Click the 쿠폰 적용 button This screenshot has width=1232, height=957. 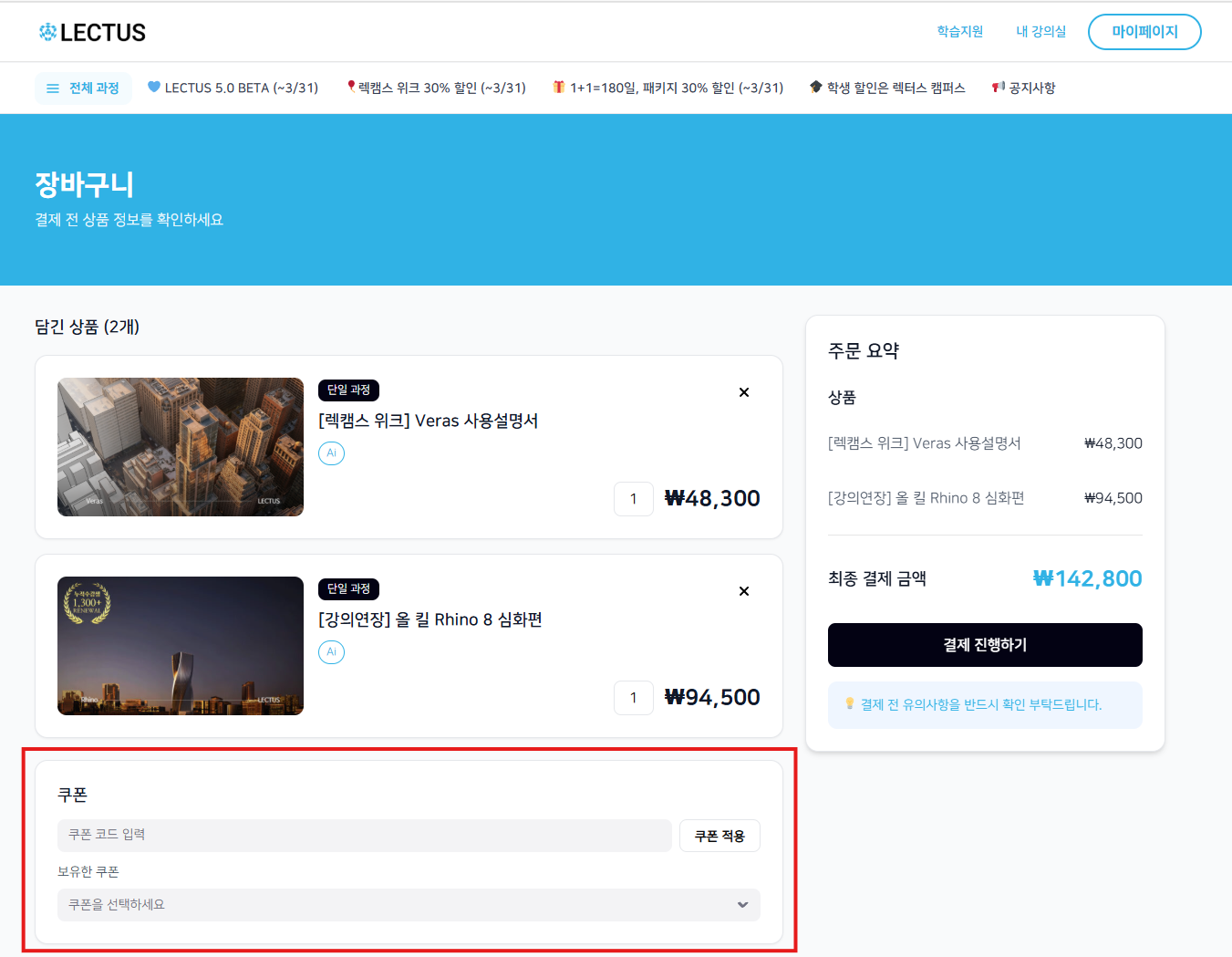tap(720, 836)
